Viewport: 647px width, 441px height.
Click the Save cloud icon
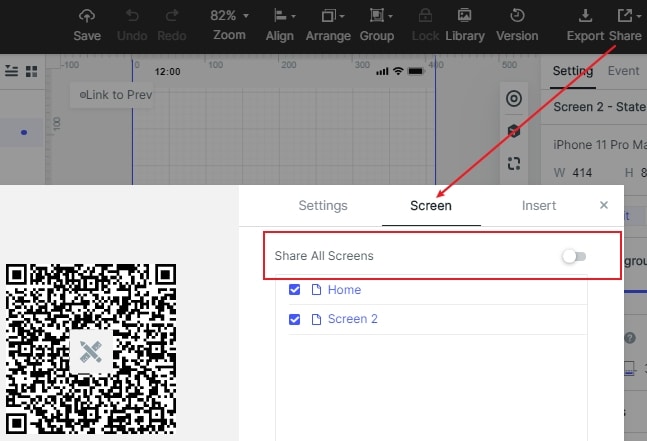pyautogui.click(x=87, y=16)
